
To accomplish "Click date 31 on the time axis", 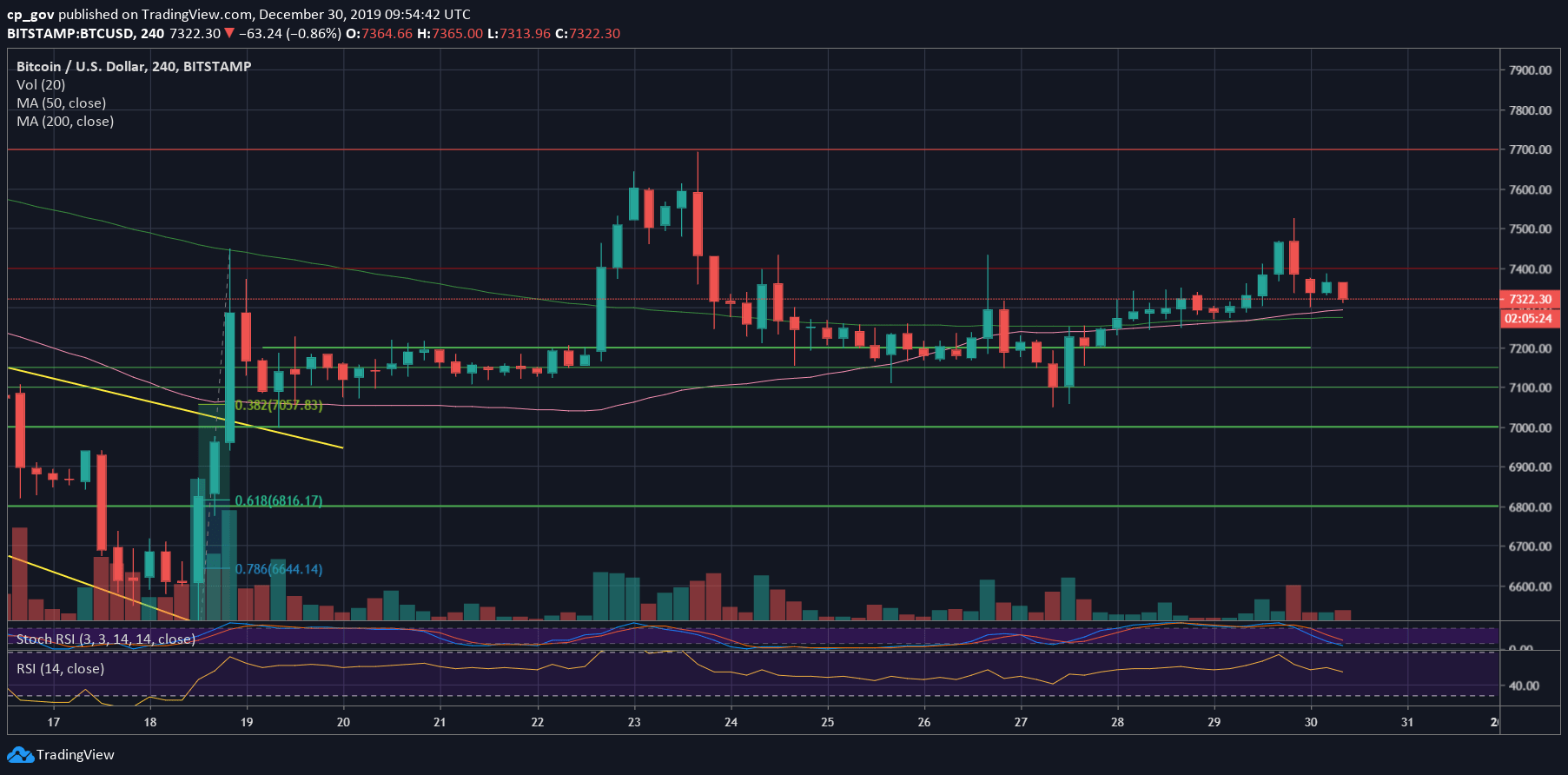I will 1407,723.
